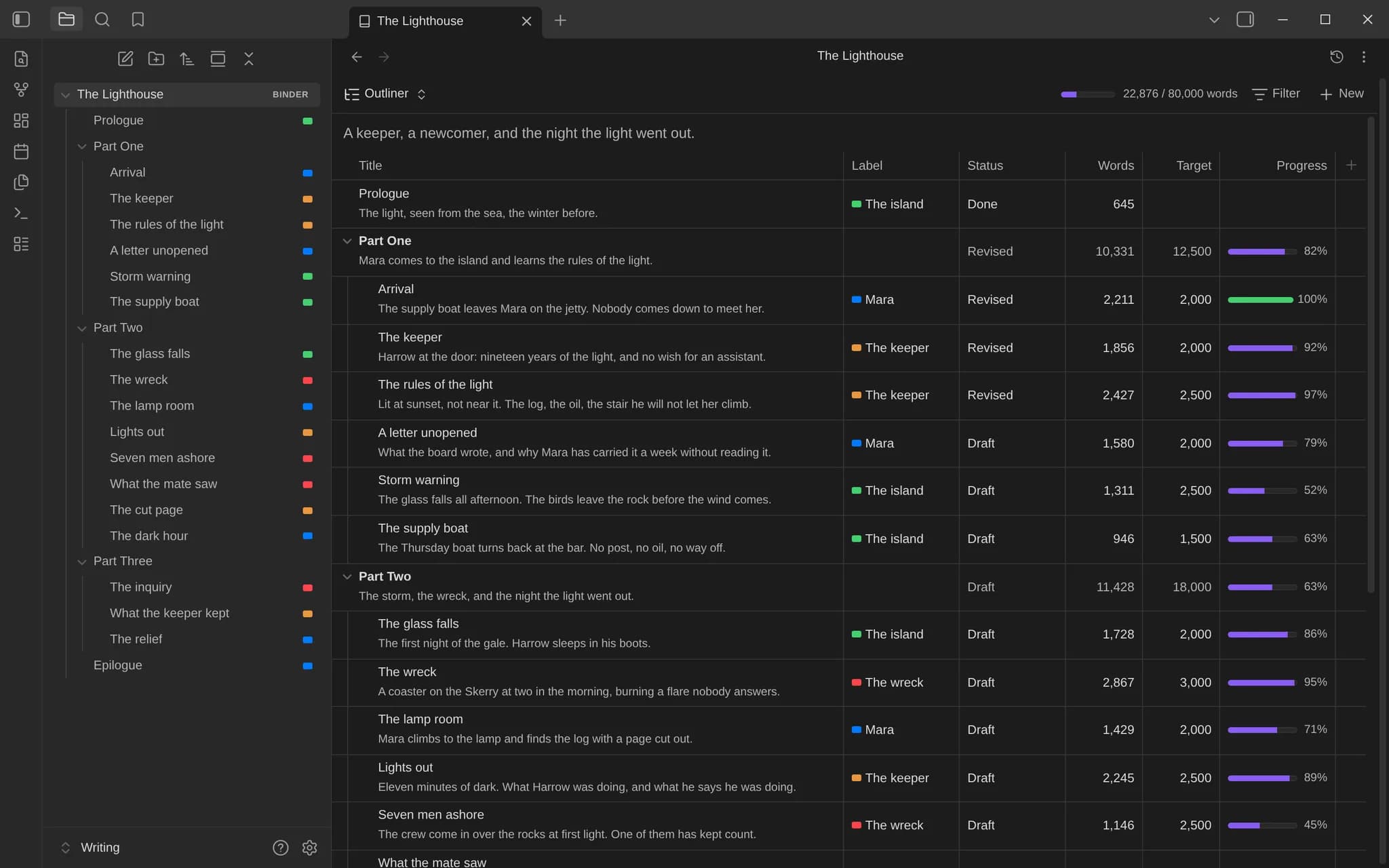This screenshot has height=868, width=1389.
Task: Click the BINDER badge
Action: tap(290, 94)
